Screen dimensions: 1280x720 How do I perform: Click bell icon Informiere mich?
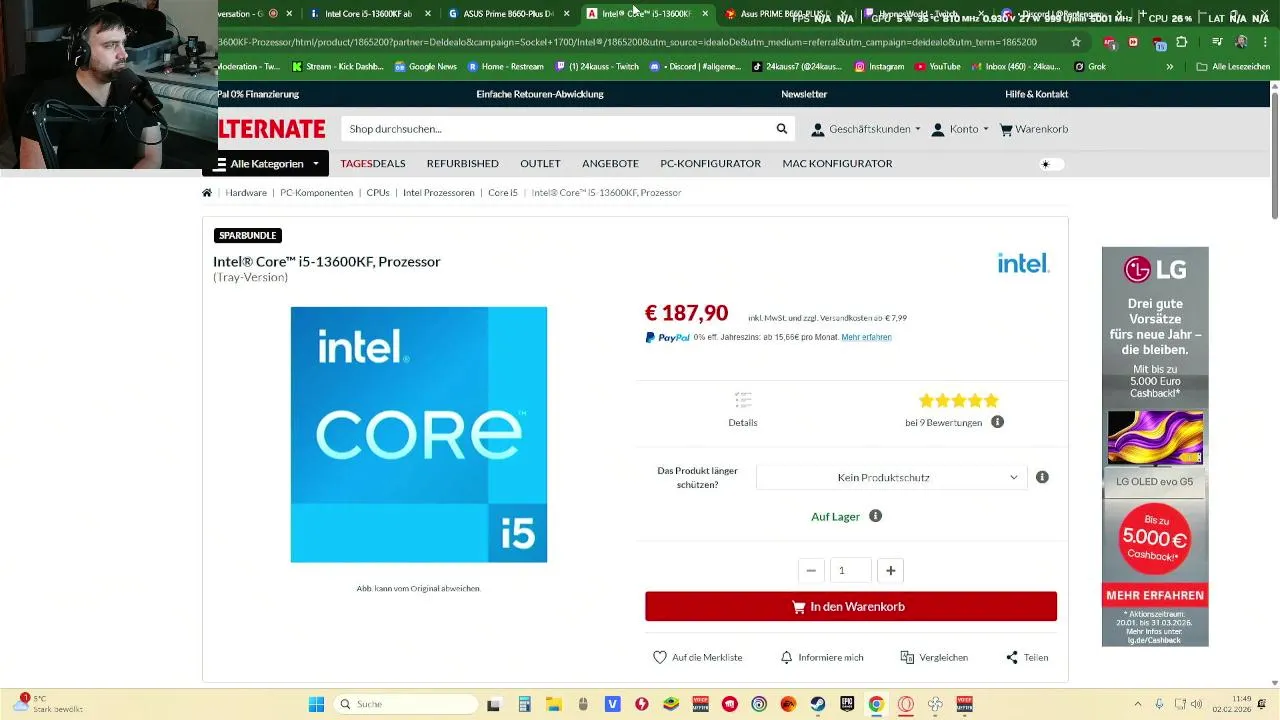click(786, 657)
